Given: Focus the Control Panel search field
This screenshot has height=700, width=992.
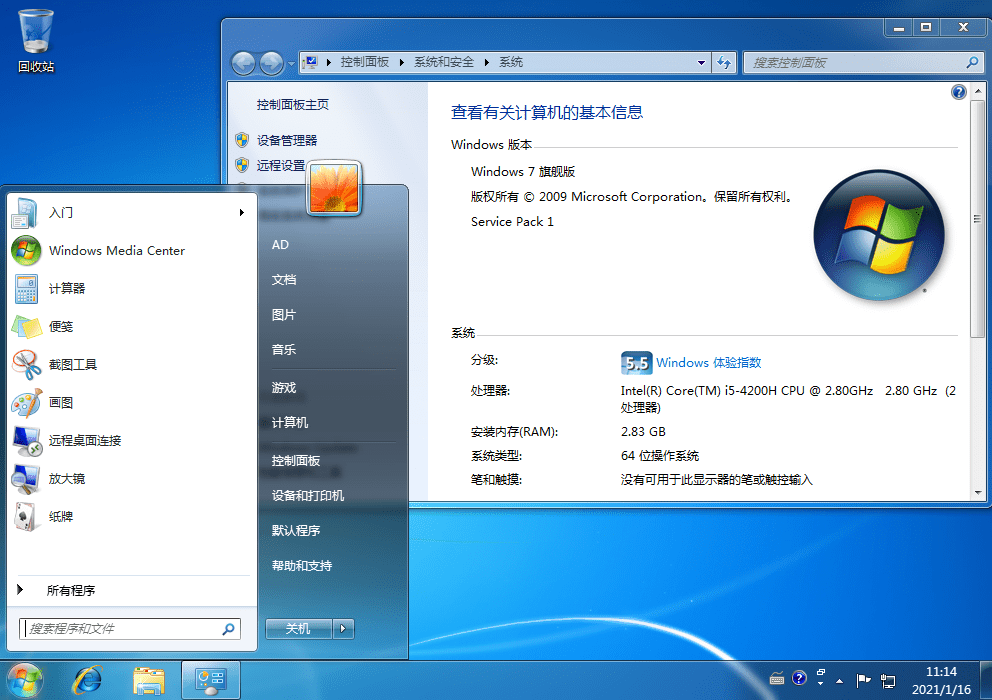Looking at the screenshot, I should [863, 62].
